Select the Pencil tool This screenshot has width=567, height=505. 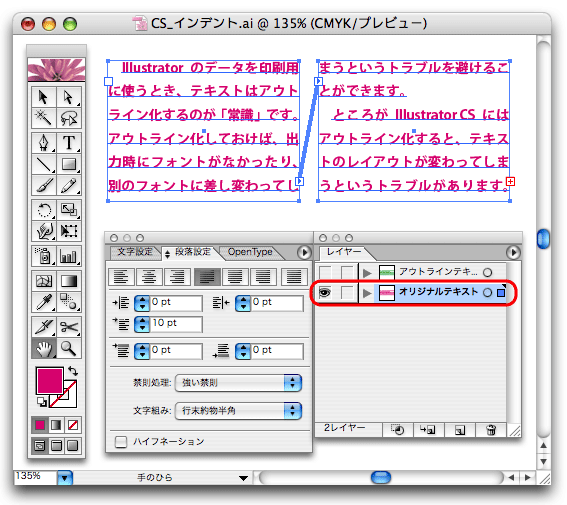pyautogui.click(x=69, y=185)
